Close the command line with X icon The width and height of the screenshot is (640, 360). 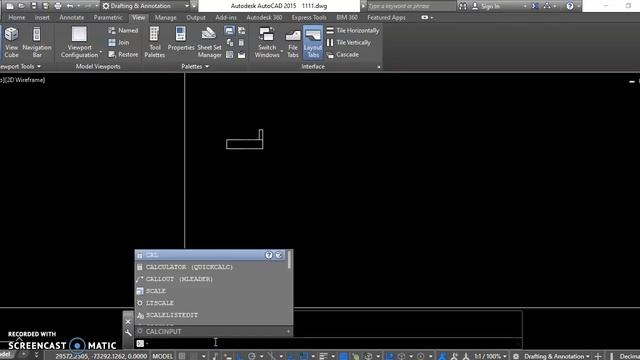[x=128, y=322]
